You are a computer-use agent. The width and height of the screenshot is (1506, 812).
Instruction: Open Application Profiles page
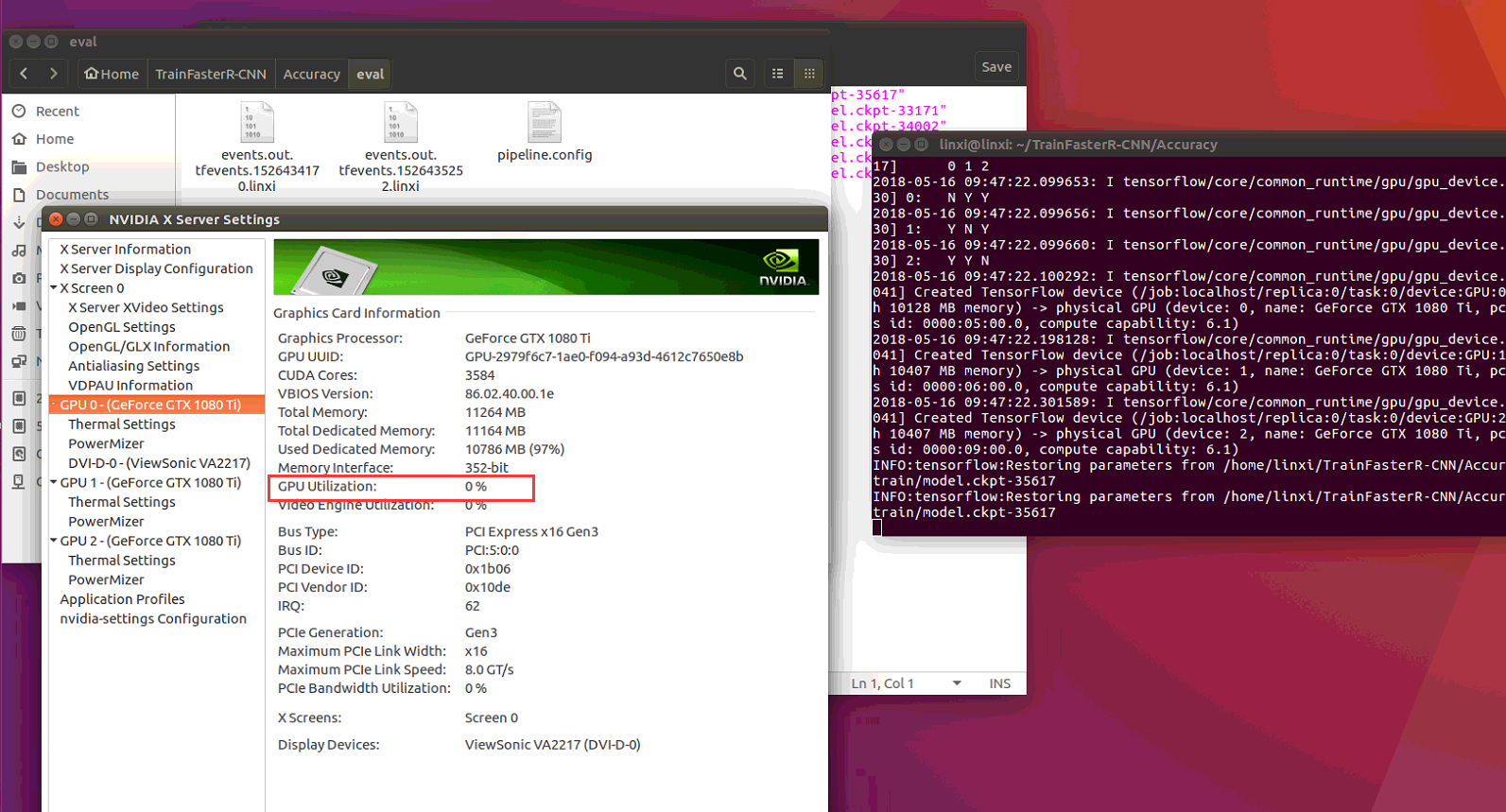[122, 599]
